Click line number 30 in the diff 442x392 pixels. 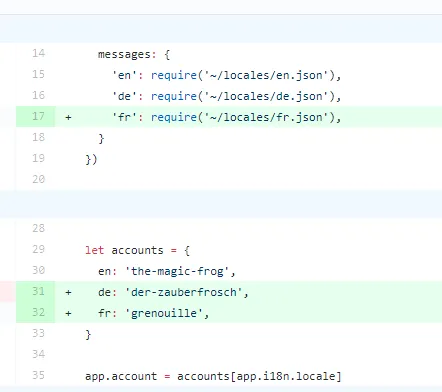point(38,270)
